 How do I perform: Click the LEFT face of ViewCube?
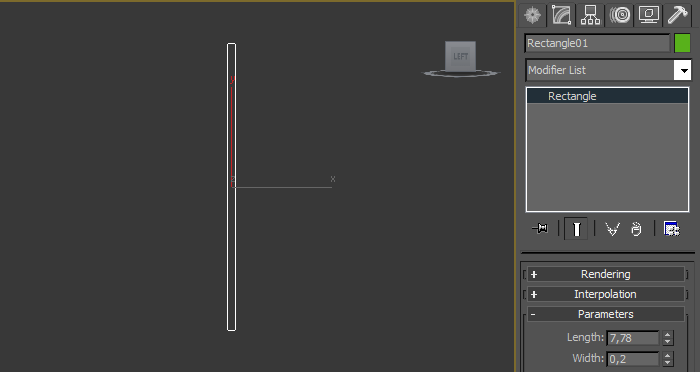(460, 56)
